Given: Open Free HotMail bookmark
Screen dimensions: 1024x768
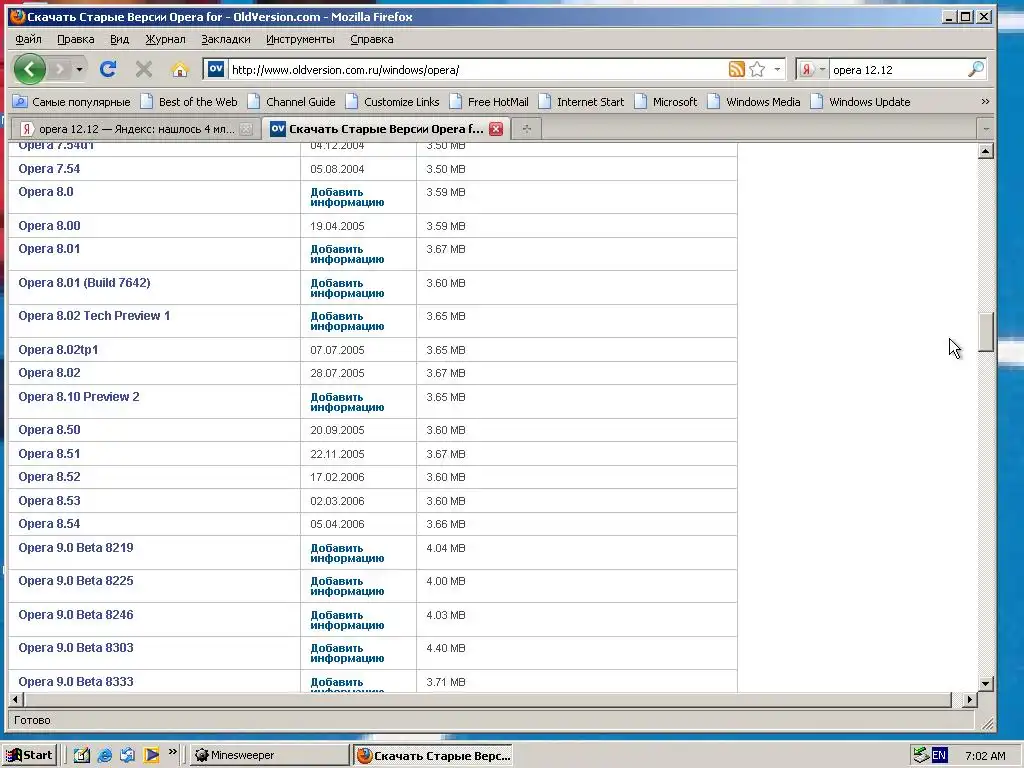Looking at the screenshot, I should point(489,102).
